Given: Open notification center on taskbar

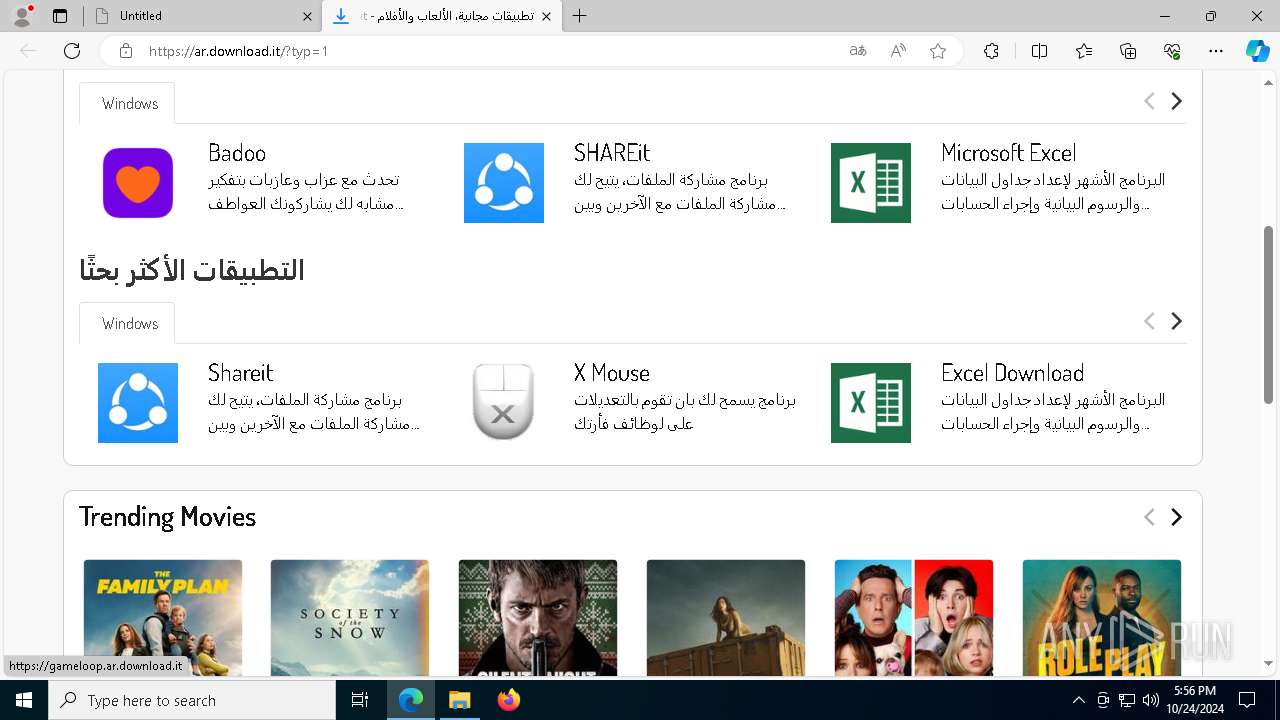Looking at the screenshot, I should point(1247,700).
